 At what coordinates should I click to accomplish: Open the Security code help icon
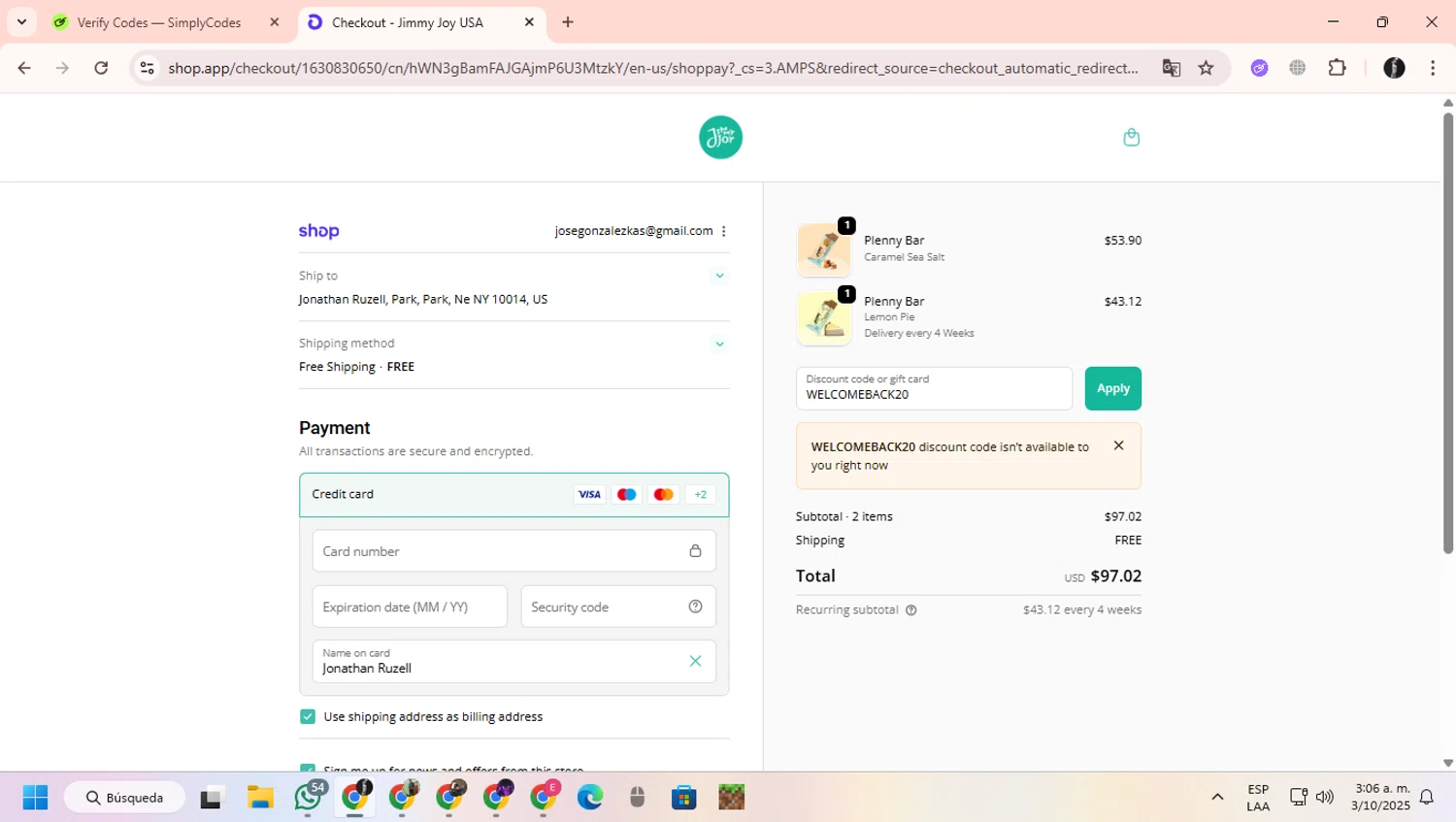click(x=695, y=607)
